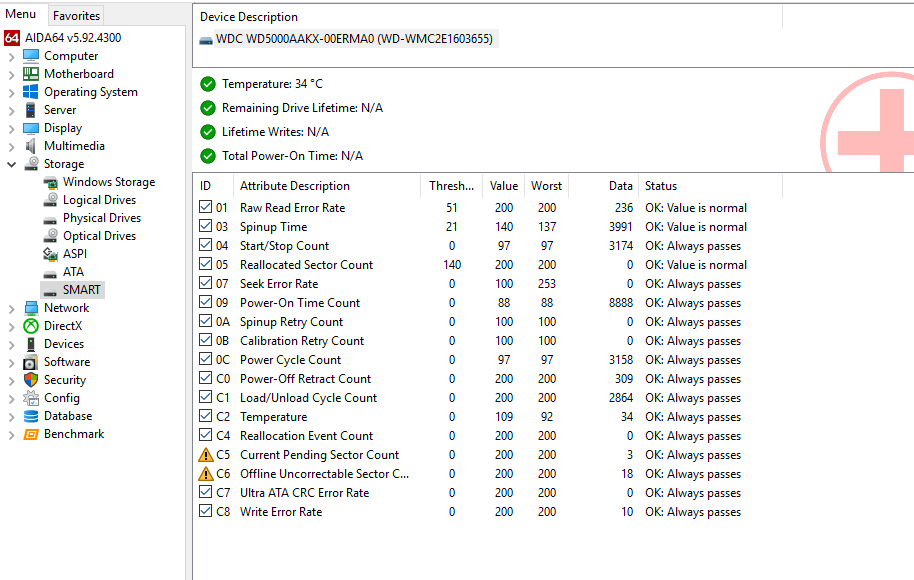Select Physical Drives icon
914x580 pixels.
pos(51,219)
